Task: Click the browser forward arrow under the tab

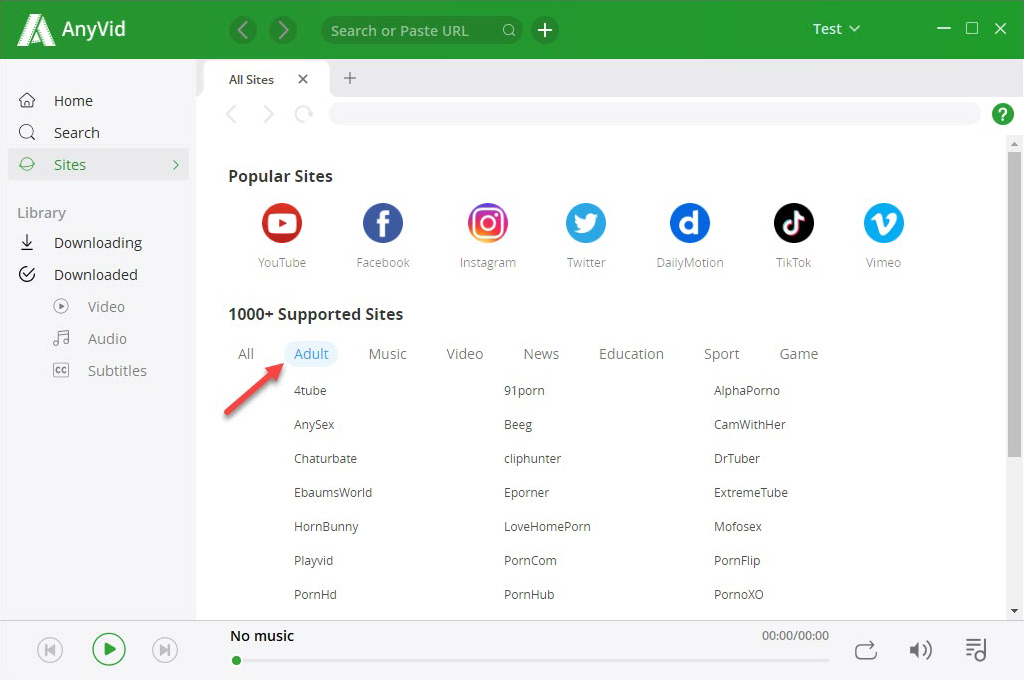Action: (268, 114)
